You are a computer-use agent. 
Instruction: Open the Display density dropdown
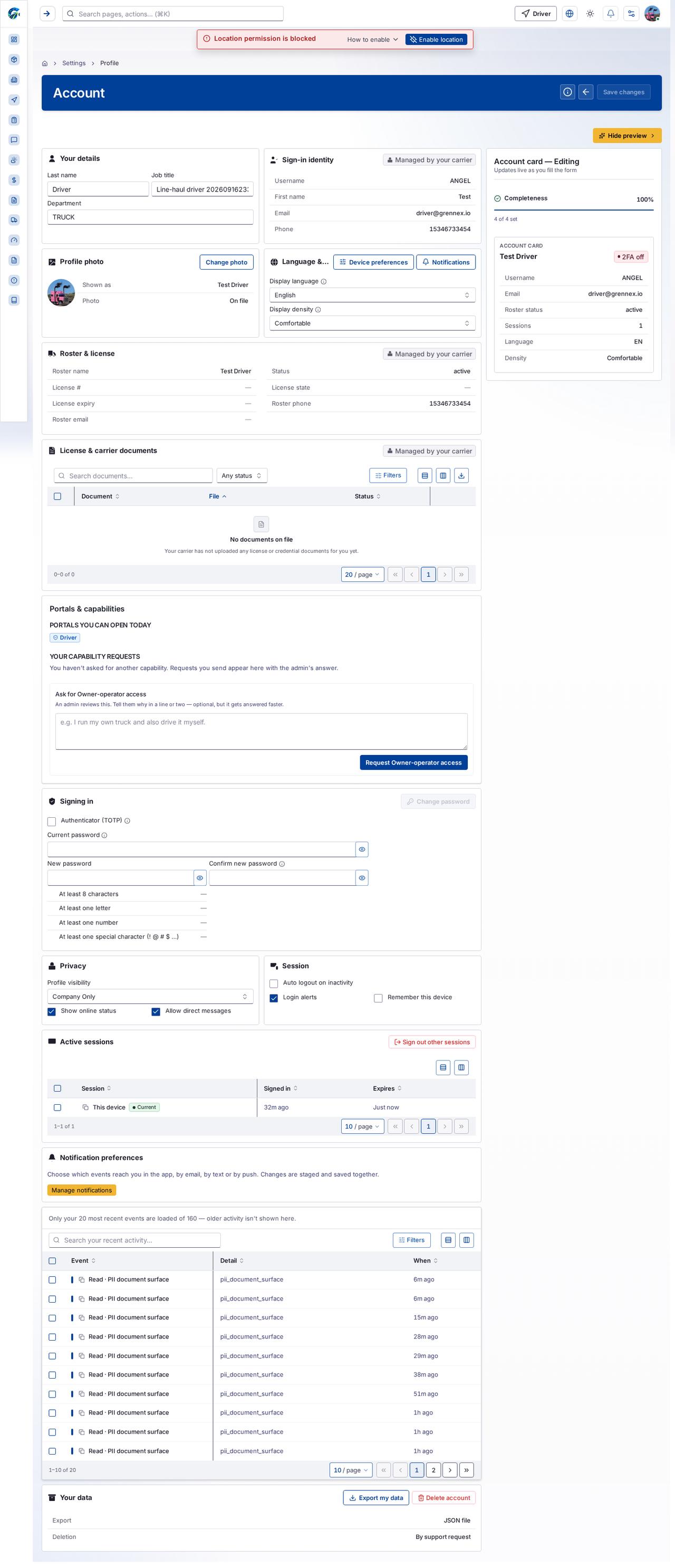372,323
